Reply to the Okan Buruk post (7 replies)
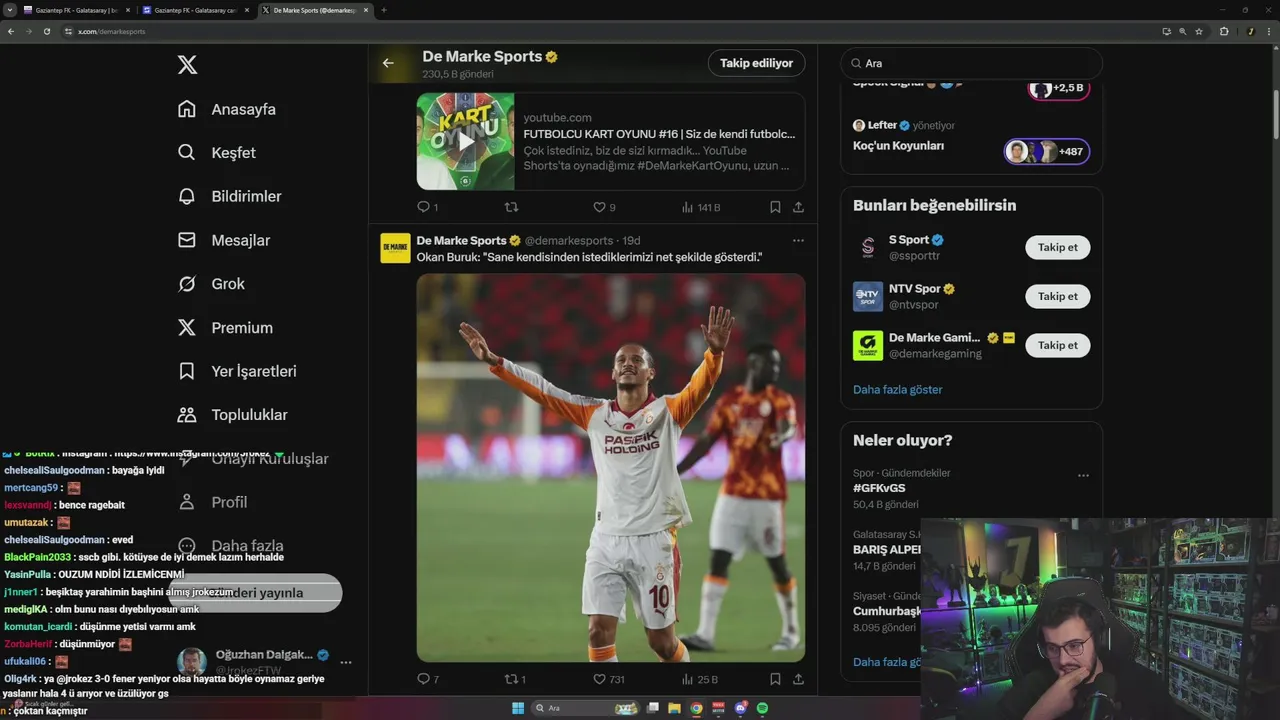The width and height of the screenshot is (1280, 720). coord(427,679)
